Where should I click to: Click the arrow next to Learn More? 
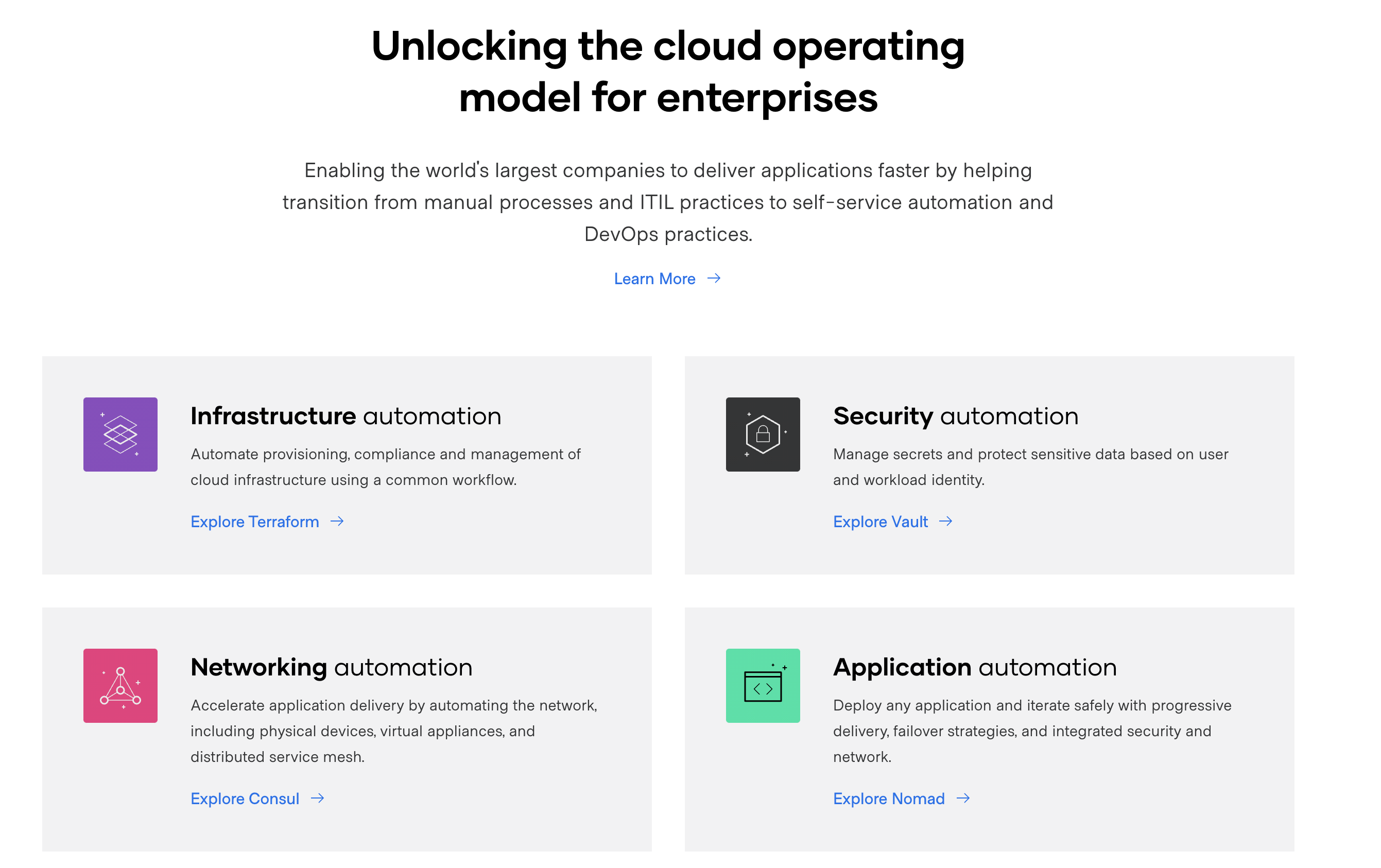pyautogui.click(x=714, y=278)
